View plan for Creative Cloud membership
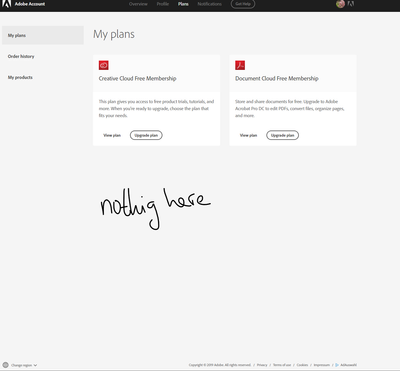Viewport: 400px width, 371px height. (112, 135)
